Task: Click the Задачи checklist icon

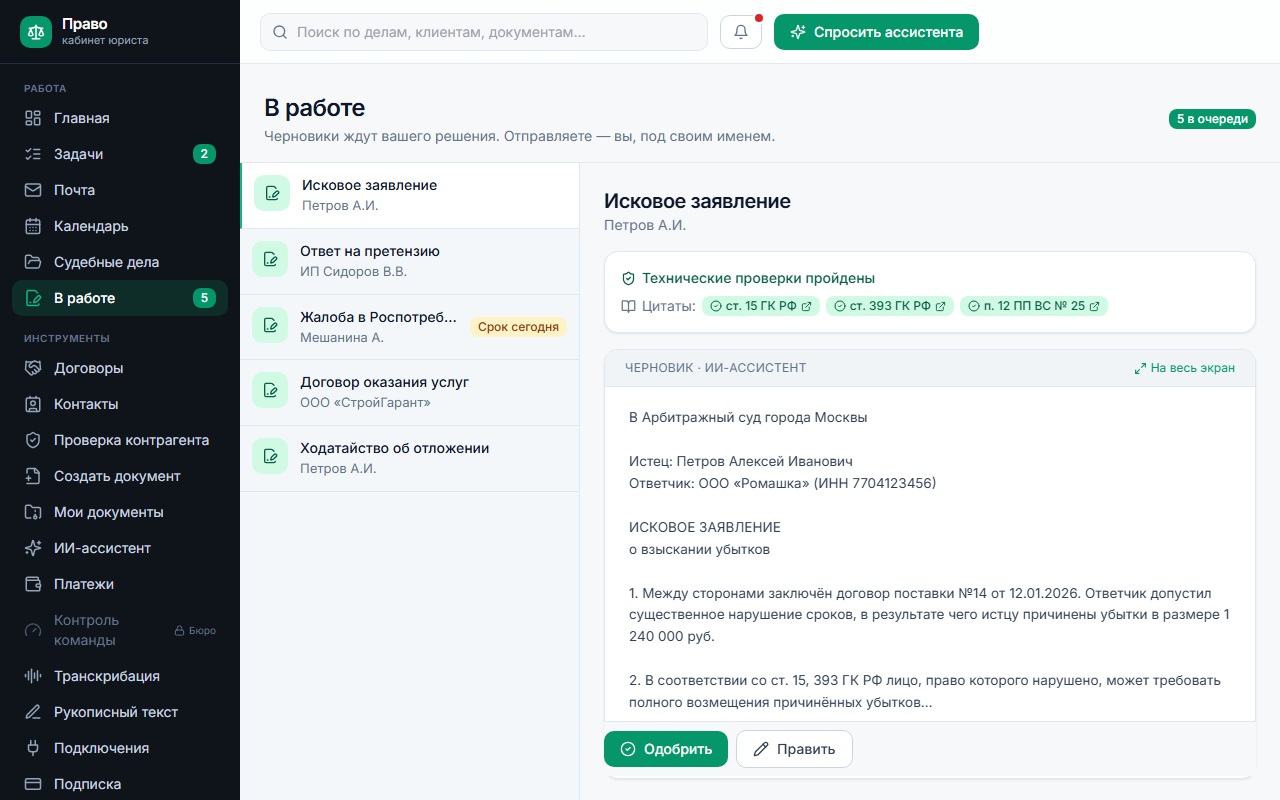Action: (33, 154)
